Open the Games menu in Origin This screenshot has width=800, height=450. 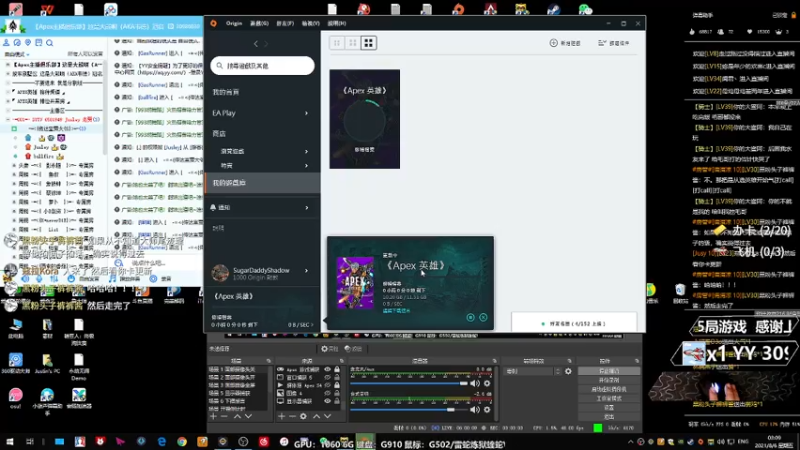pos(259,23)
